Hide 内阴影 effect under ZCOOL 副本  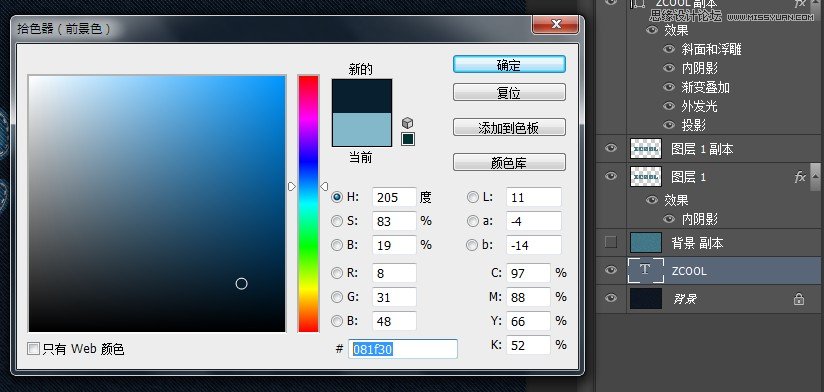[668, 68]
